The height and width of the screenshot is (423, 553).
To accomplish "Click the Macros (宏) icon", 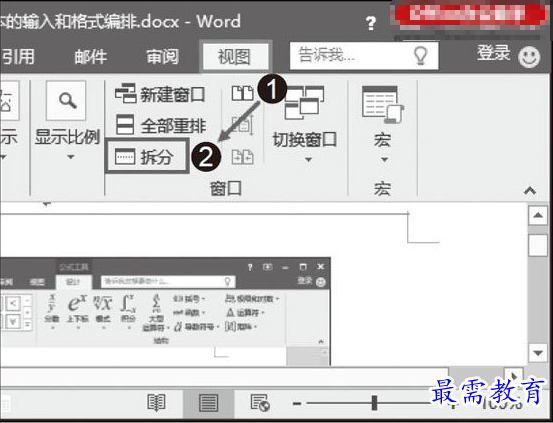I will tap(383, 104).
